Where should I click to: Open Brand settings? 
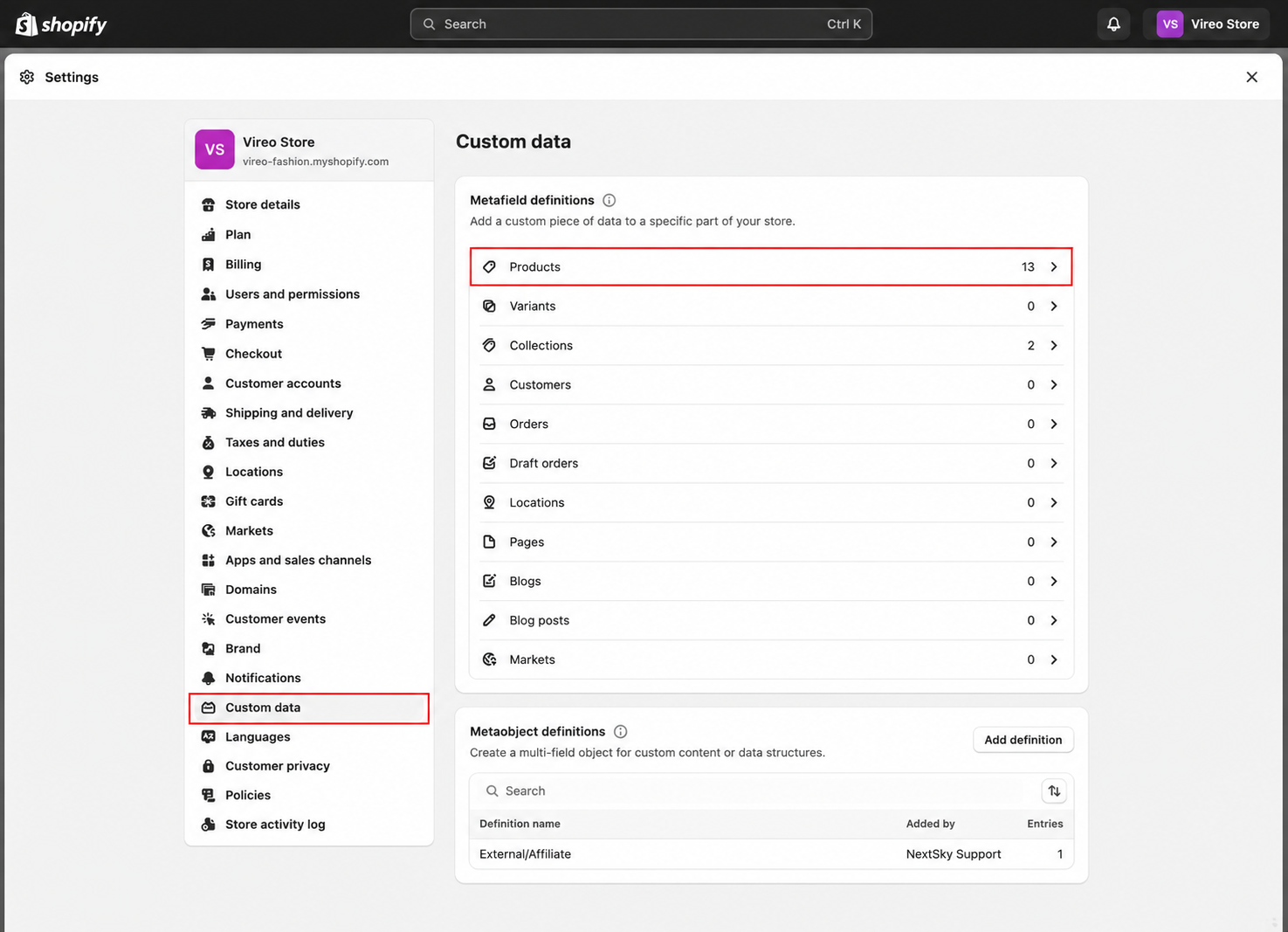tap(308, 648)
